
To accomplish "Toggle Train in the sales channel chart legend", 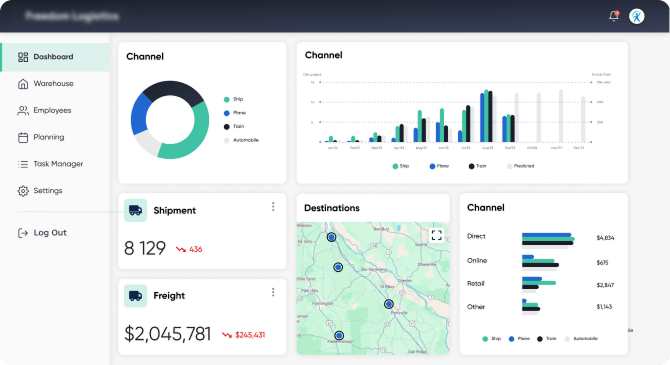I will (547, 339).
